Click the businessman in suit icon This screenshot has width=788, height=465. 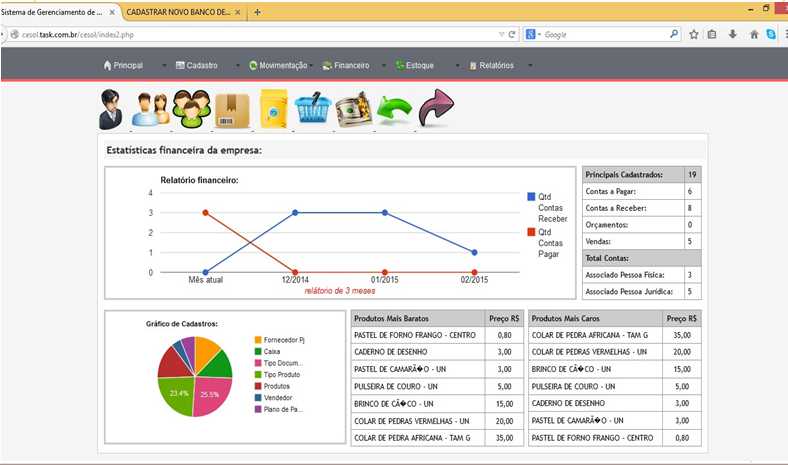114,109
